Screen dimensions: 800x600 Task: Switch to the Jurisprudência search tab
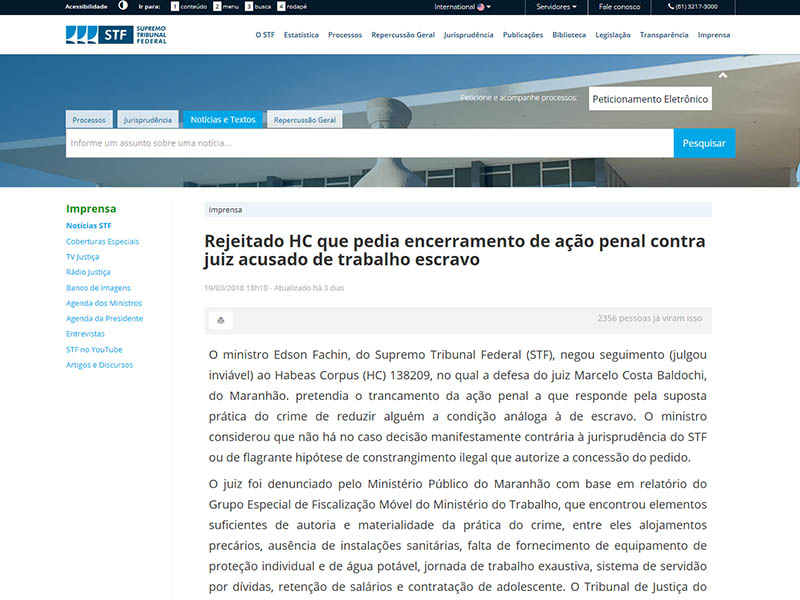point(148,119)
